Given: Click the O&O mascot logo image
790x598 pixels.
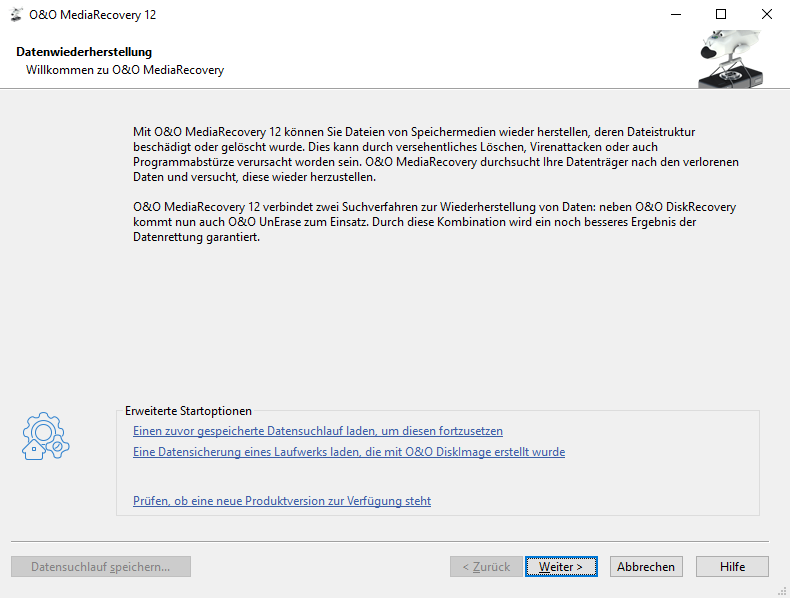Looking at the screenshot, I should tap(731, 58).
